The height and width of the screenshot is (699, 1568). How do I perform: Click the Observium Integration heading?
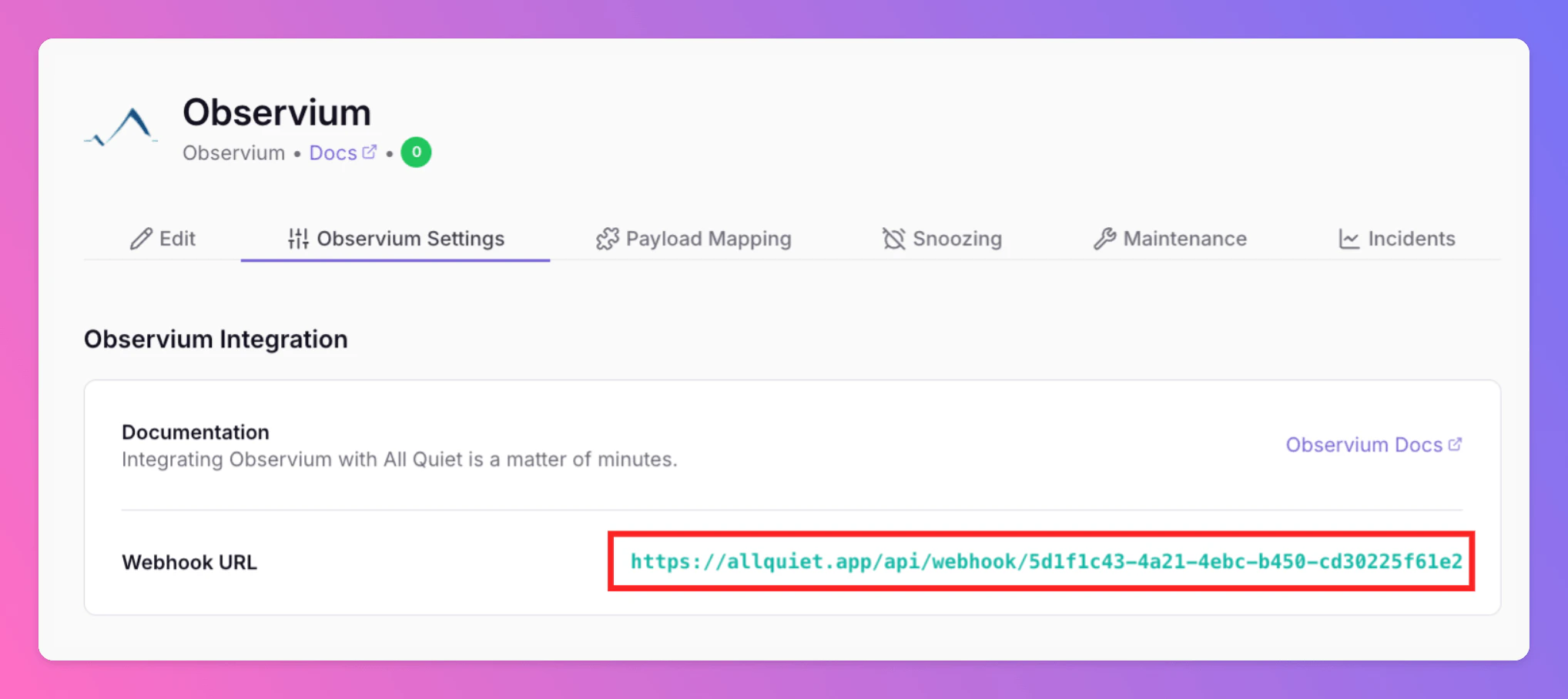[216, 339]
